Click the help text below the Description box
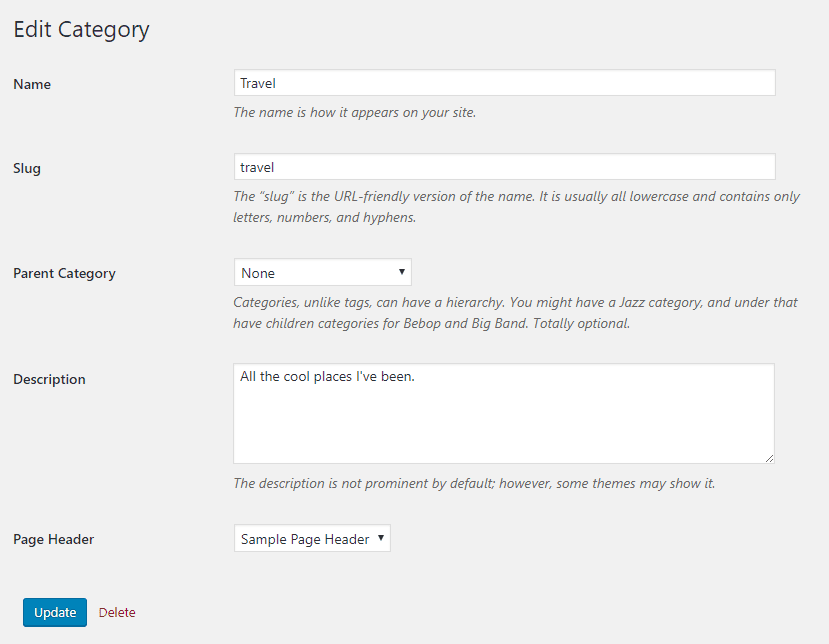Screen dimensions: 829x644 (473, 483)
